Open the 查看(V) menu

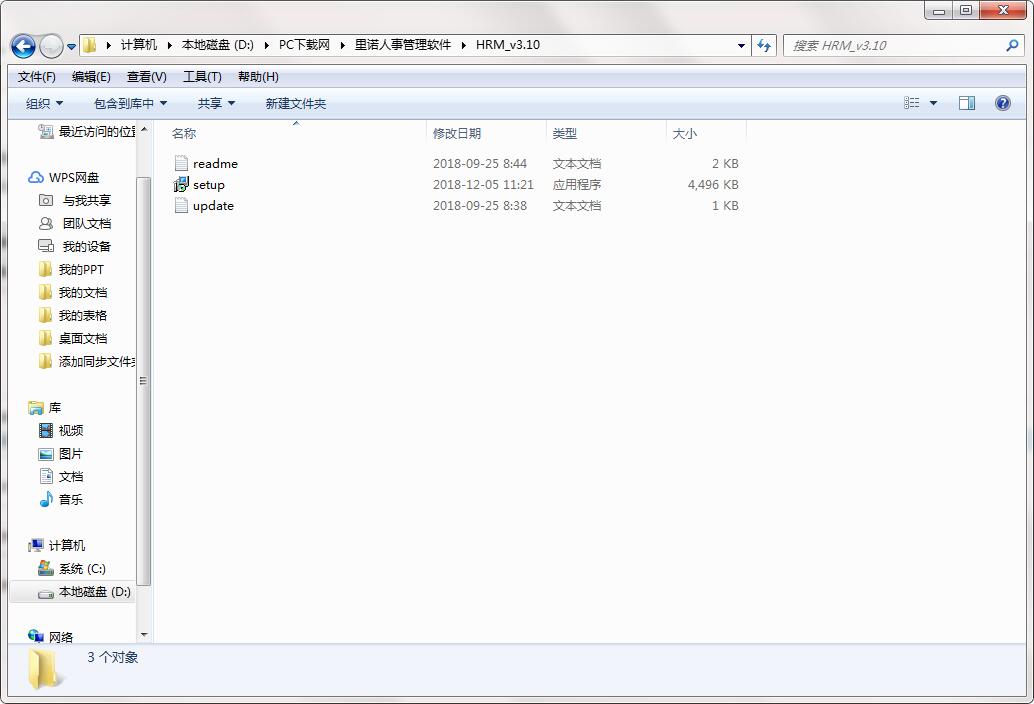(x=146, y=77)
